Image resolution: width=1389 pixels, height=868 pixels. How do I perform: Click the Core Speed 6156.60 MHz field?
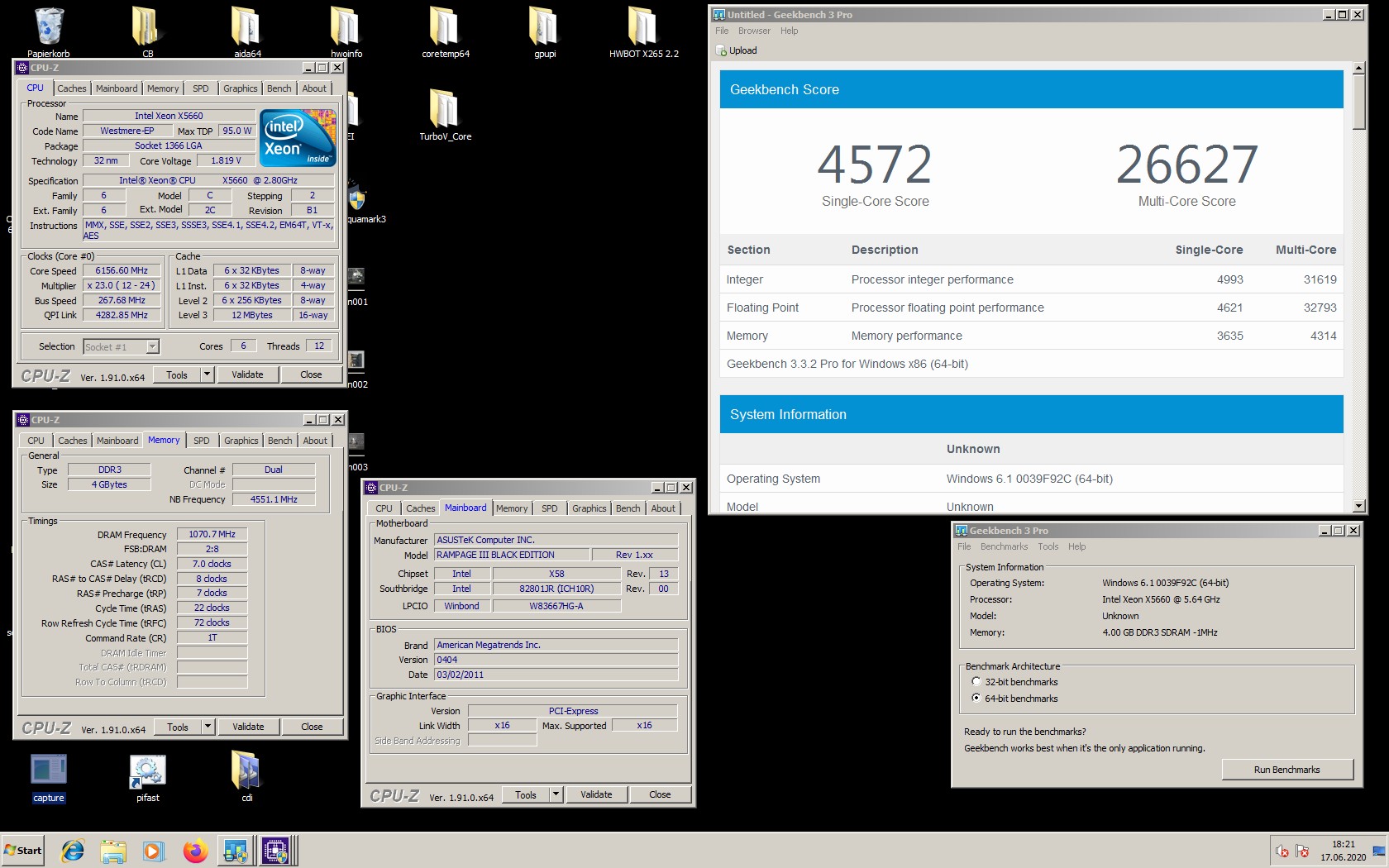click(x=122, y=270)
